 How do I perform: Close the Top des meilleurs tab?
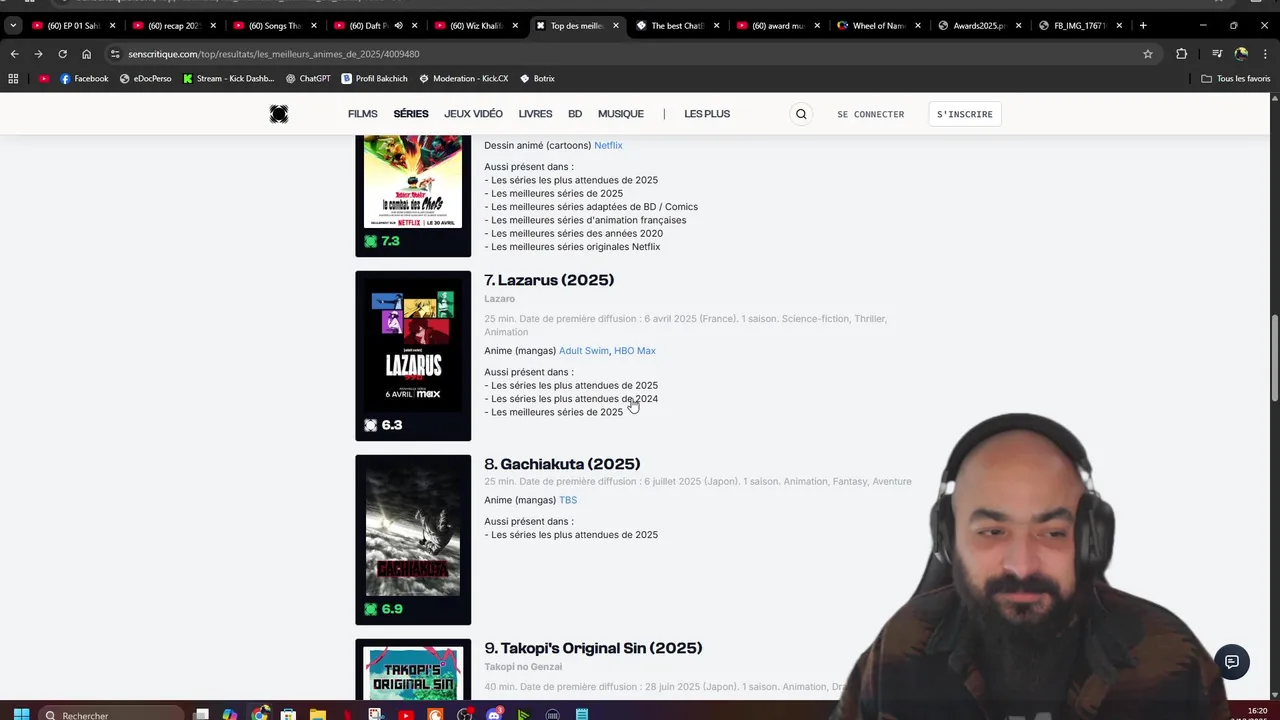(x=616, y=25)
